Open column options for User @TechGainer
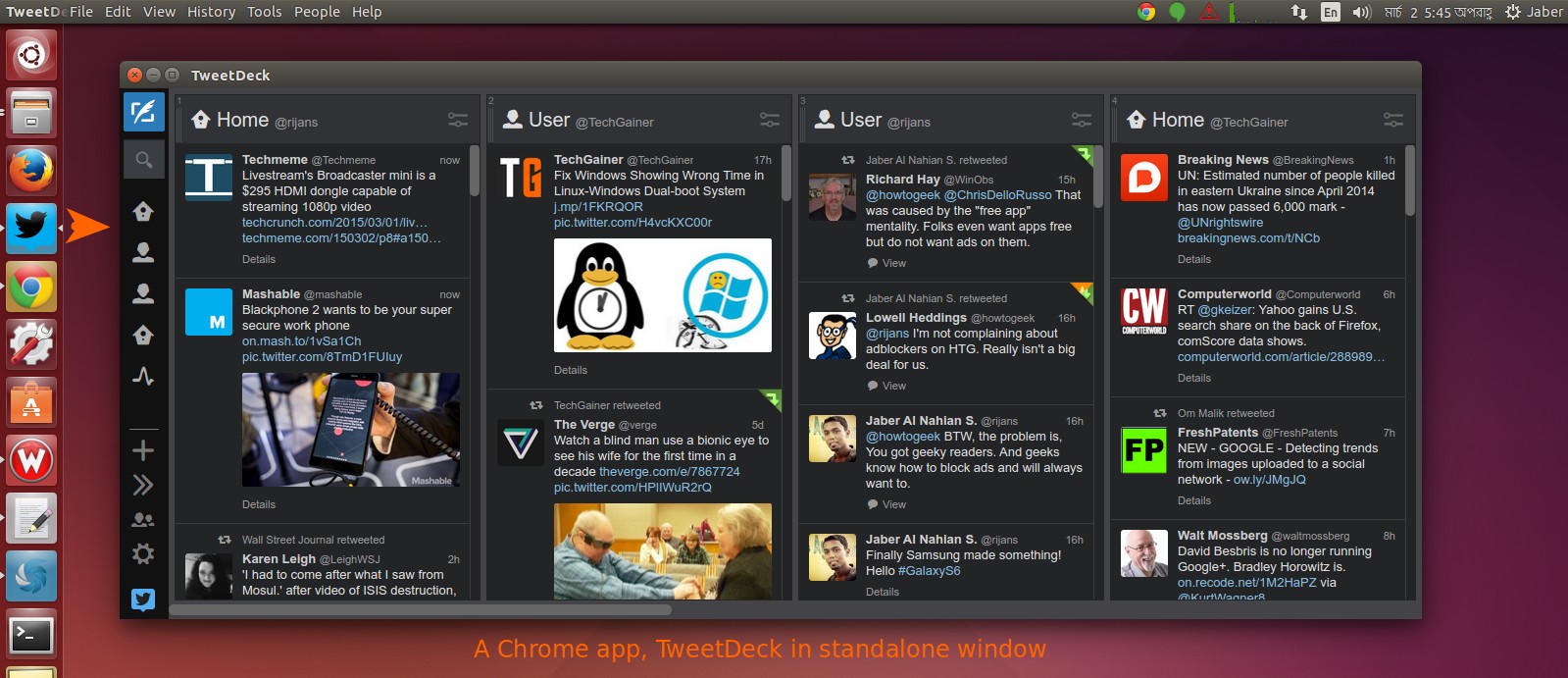This screenshot has width=1568, height=678. click(x=770, y=120)
